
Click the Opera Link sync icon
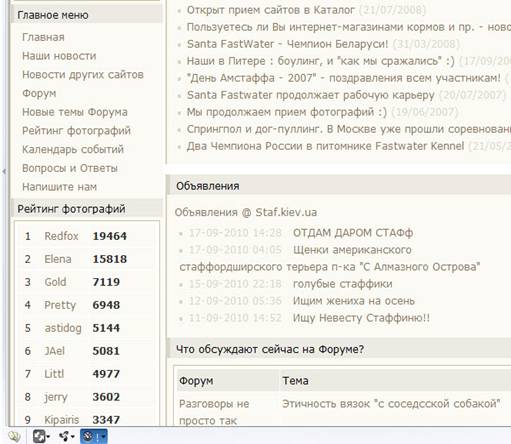pyautogui.click(x=39, y=436)
